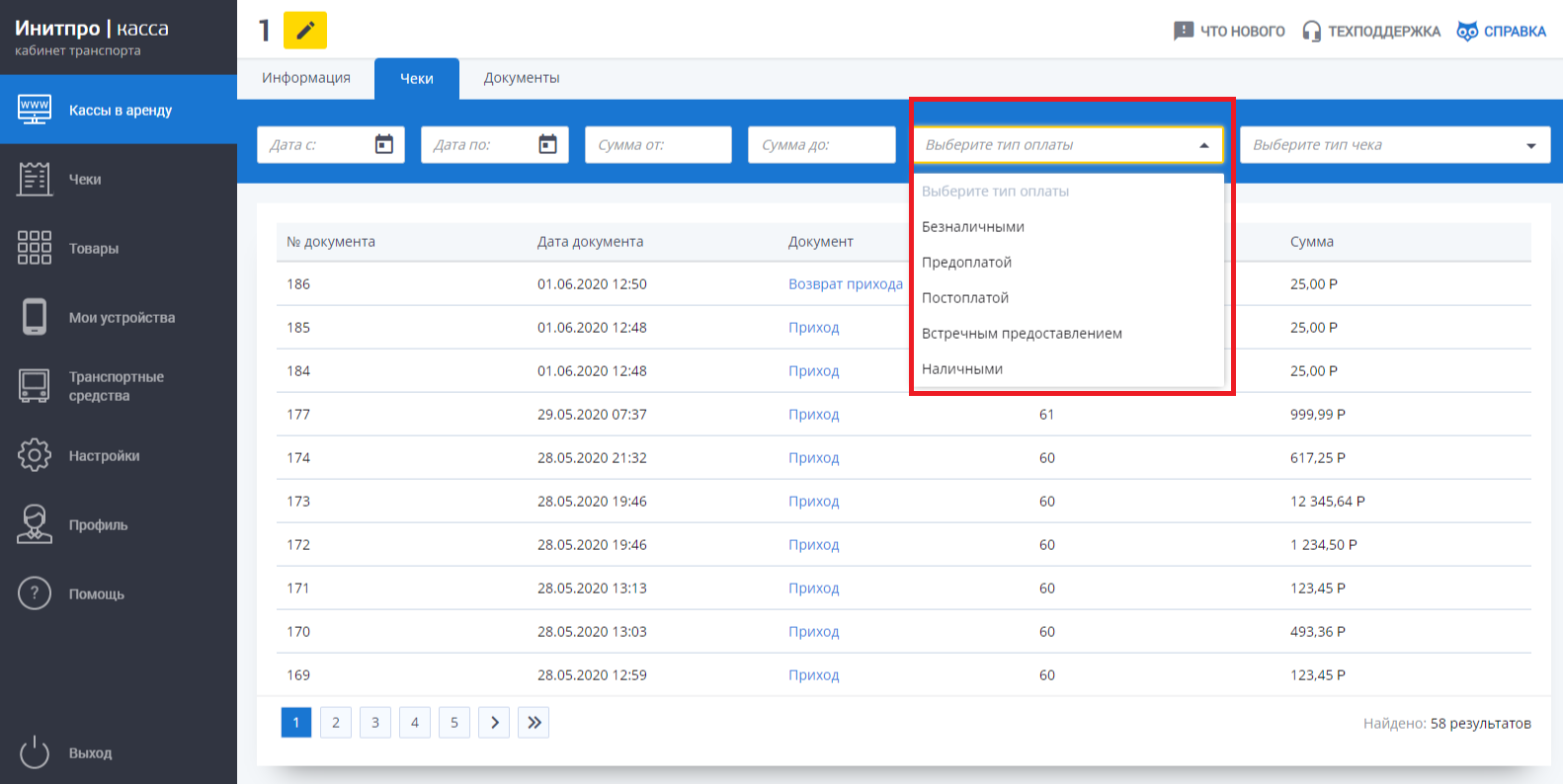This screenshot has width=1563, height=784.
Task: Click the Выход power icon
Action: click(35, 752)
